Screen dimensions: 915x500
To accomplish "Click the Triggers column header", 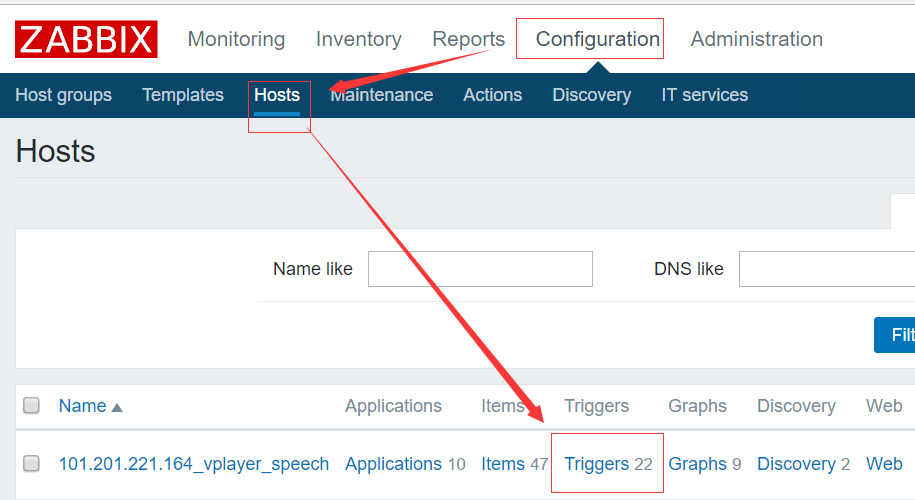I will (596, 405).
